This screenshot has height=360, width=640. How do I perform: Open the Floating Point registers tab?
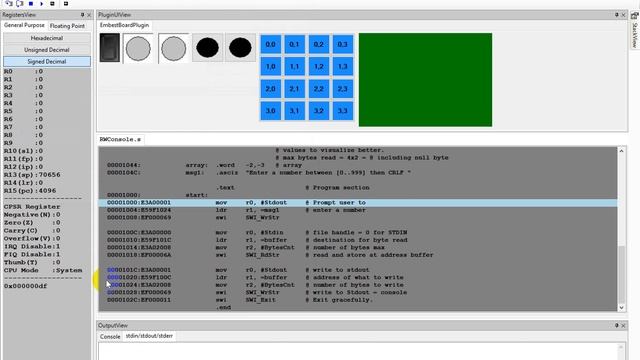pos(67,26)
